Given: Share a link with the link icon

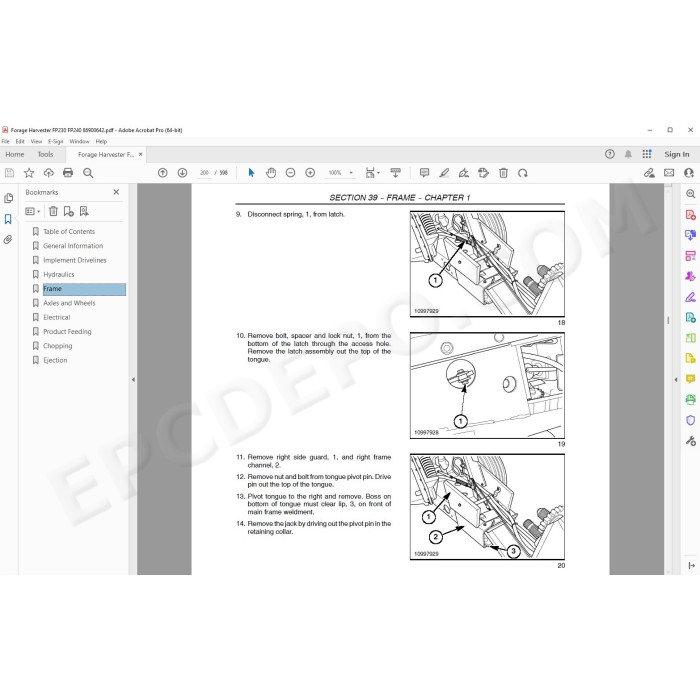Looking at the screenshot, I should tap(649, 173).
